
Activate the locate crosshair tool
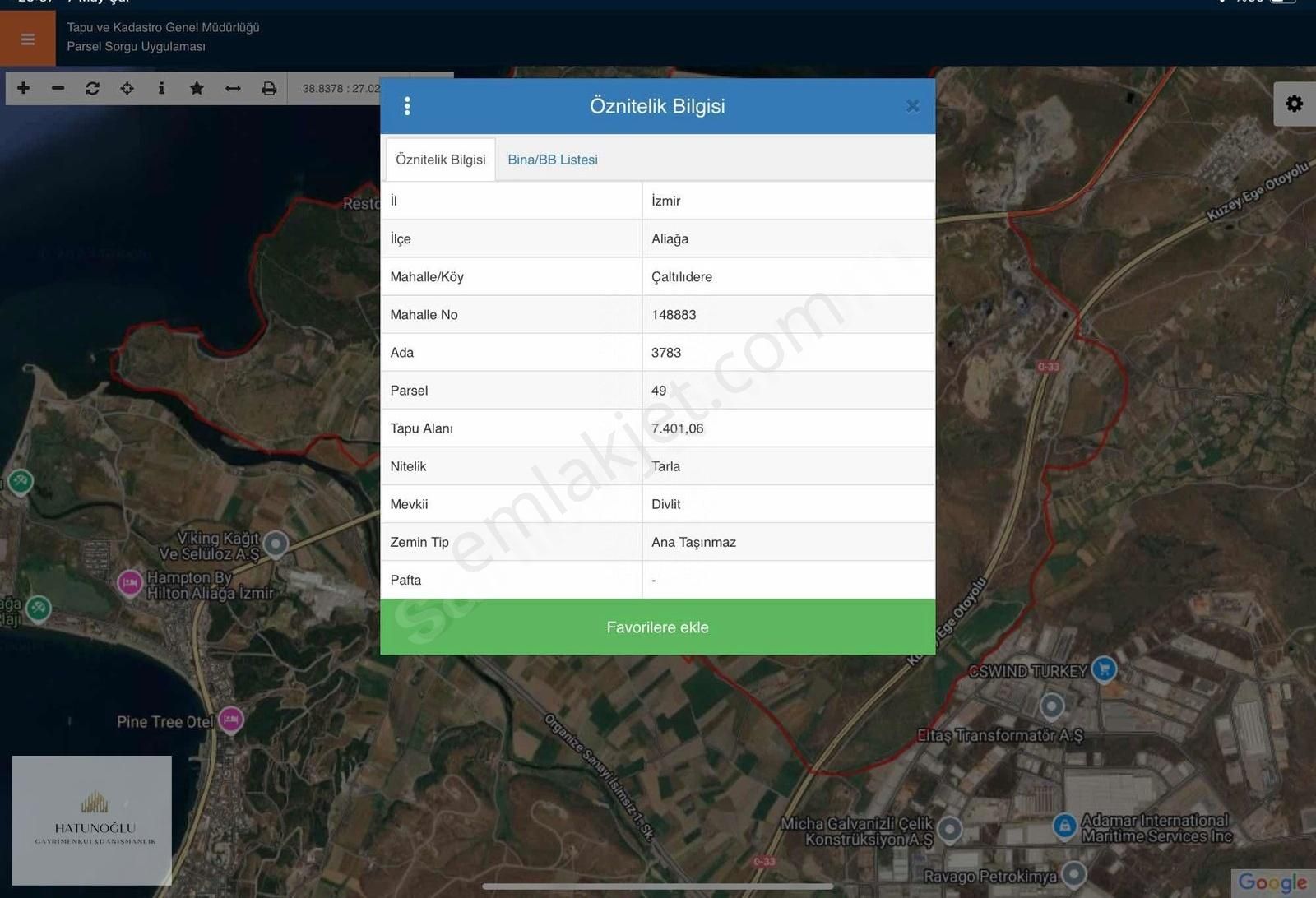127,88
